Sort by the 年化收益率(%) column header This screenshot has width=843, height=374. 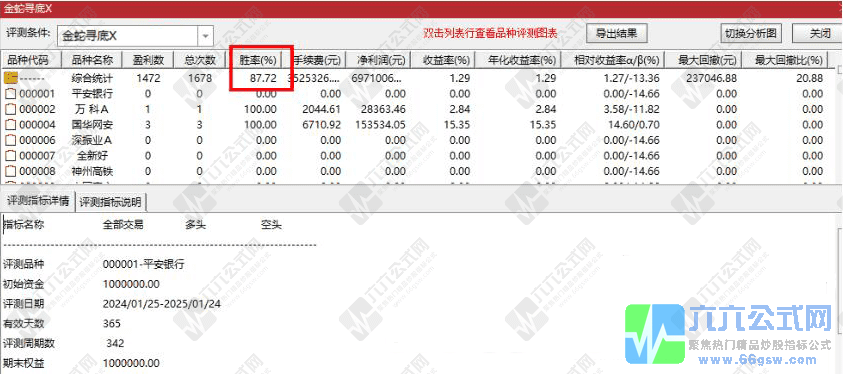tap(518, 60)
